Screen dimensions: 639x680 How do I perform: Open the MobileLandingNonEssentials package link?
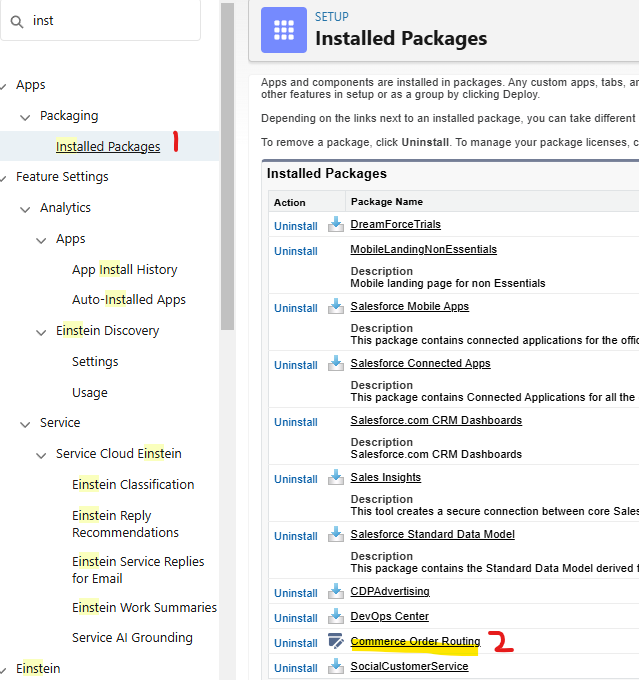(423, 249)
